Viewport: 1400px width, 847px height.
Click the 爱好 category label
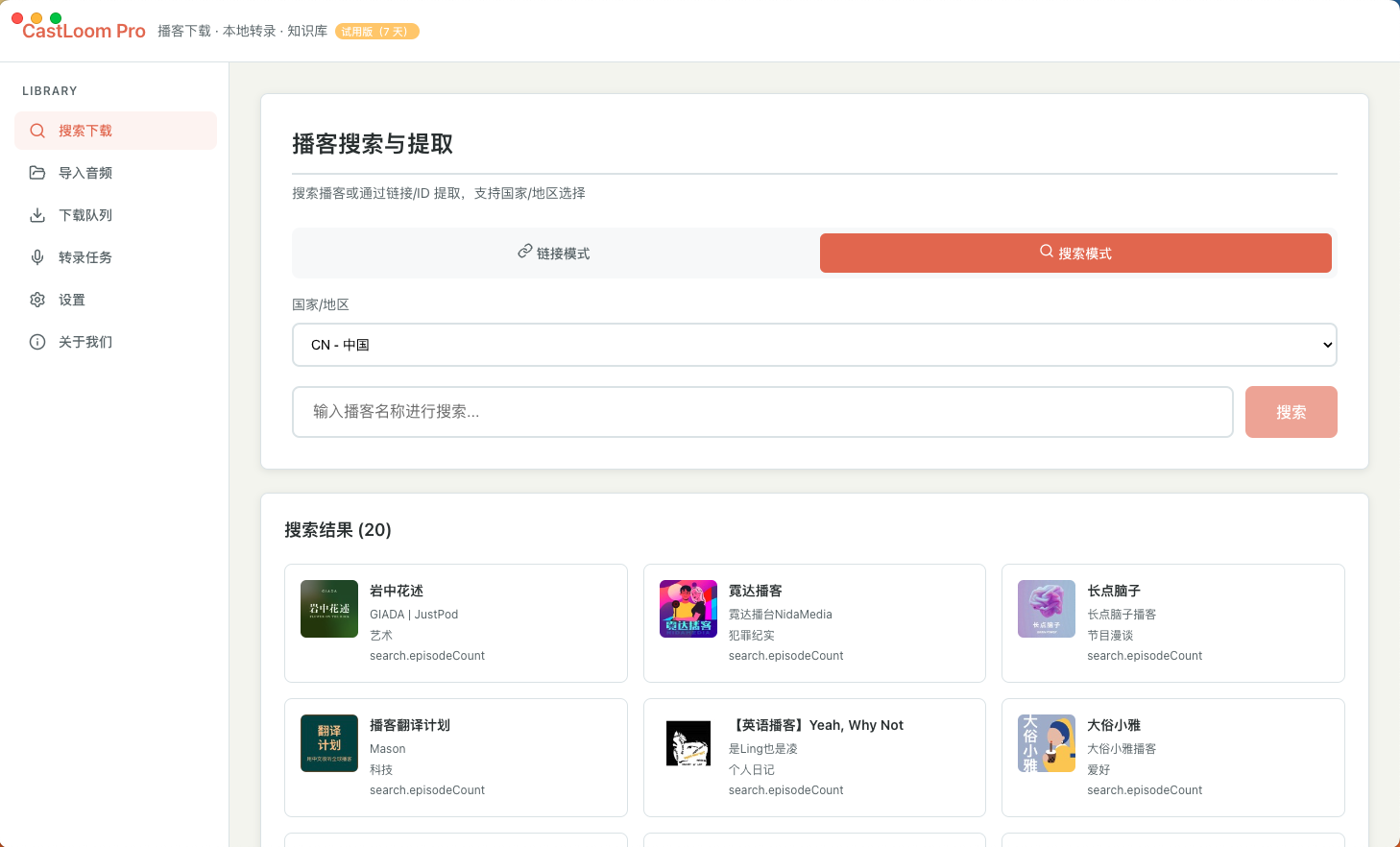point(1098,770)
